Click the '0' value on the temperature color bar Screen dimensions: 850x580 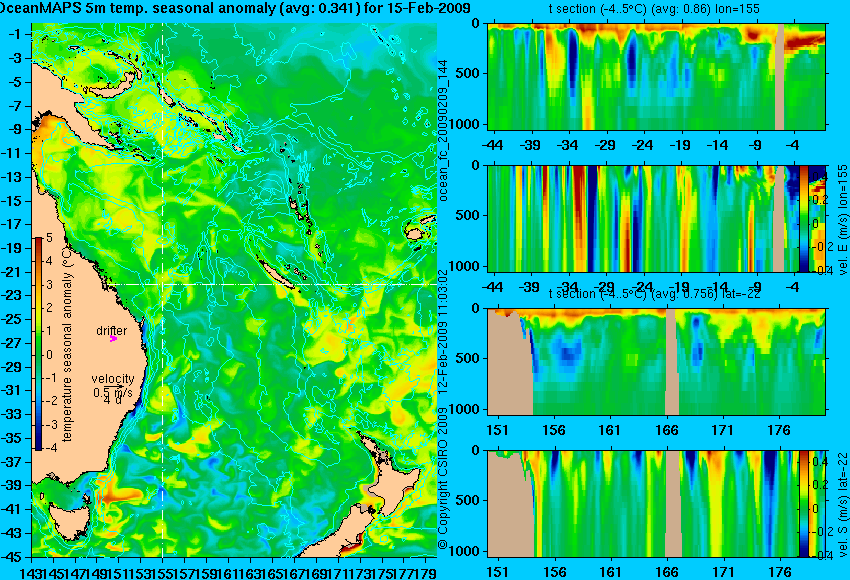coord(49,355)
